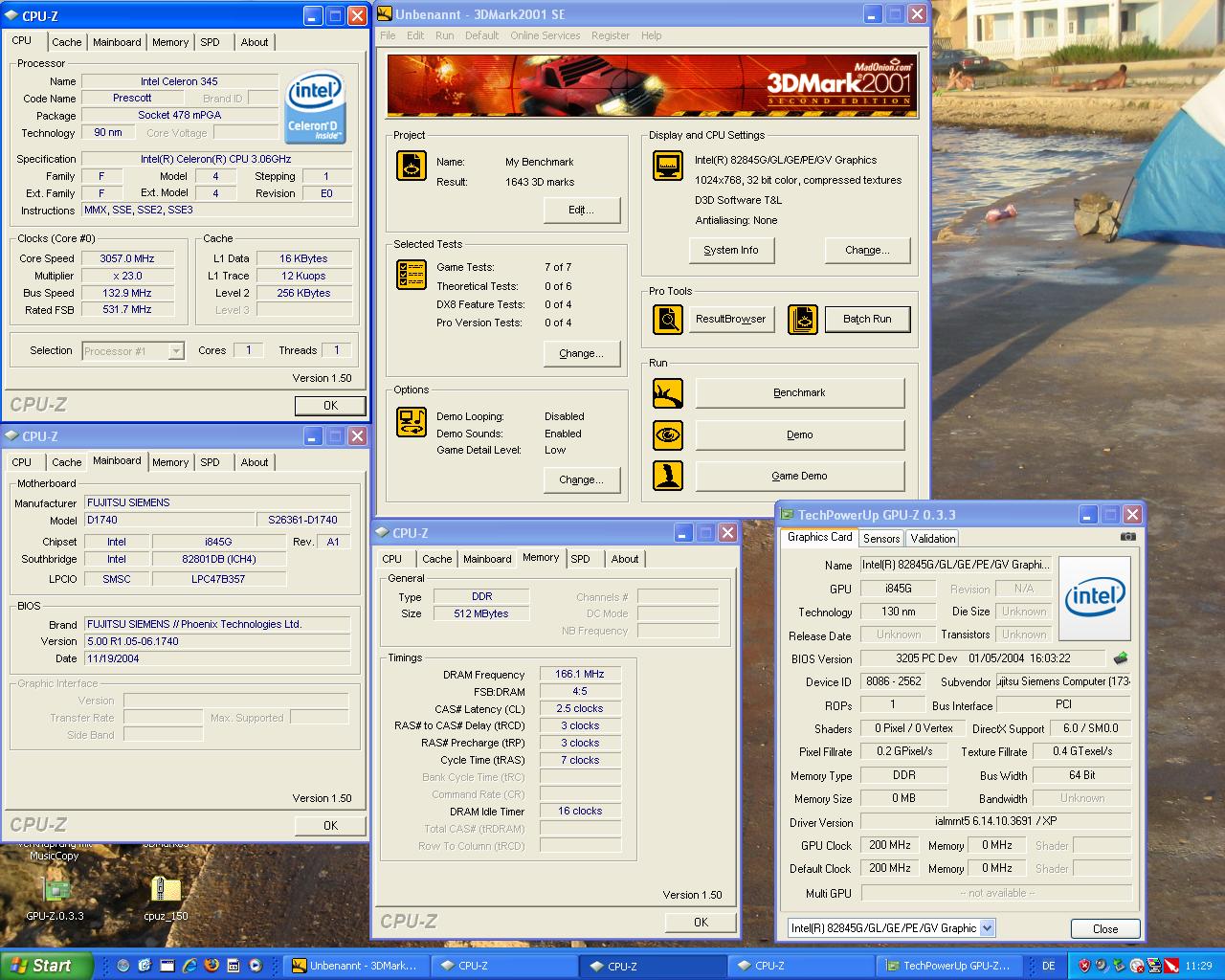The height and width of the screenshot is (980, 1225).
Task: Click the ResultBrowser magnifier icon
Action: pos(668,320)
